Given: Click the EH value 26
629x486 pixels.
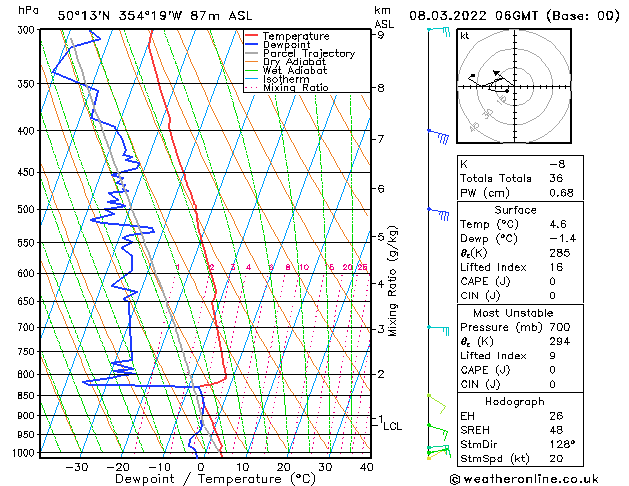Looking at the screenshot, I should click(556, 416).
